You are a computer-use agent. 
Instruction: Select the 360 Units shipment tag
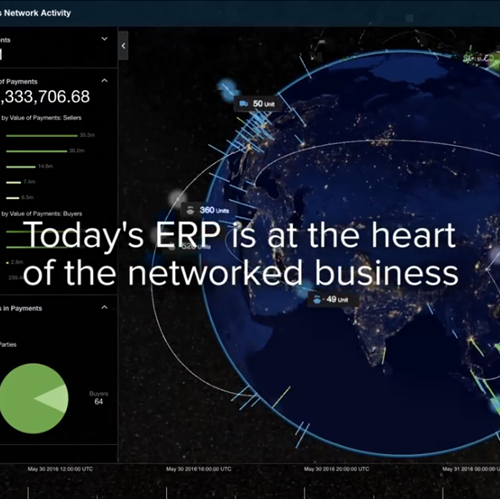coord(209,210)
